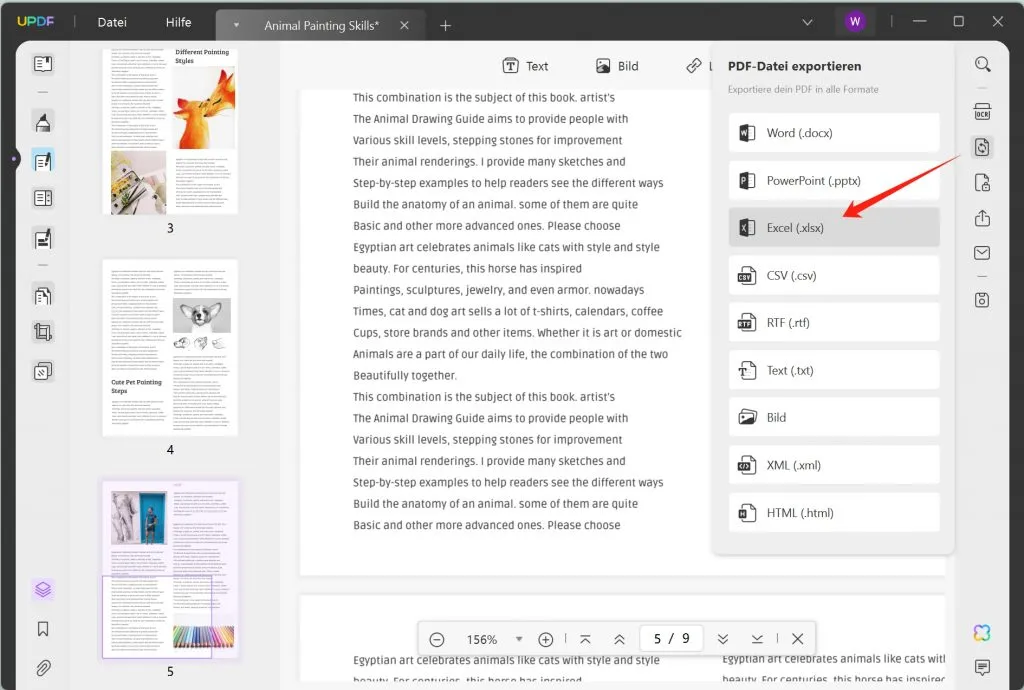This screenshot has height=690, width=1024.
Task: Click the next page chevron
Action: point(723,638)
